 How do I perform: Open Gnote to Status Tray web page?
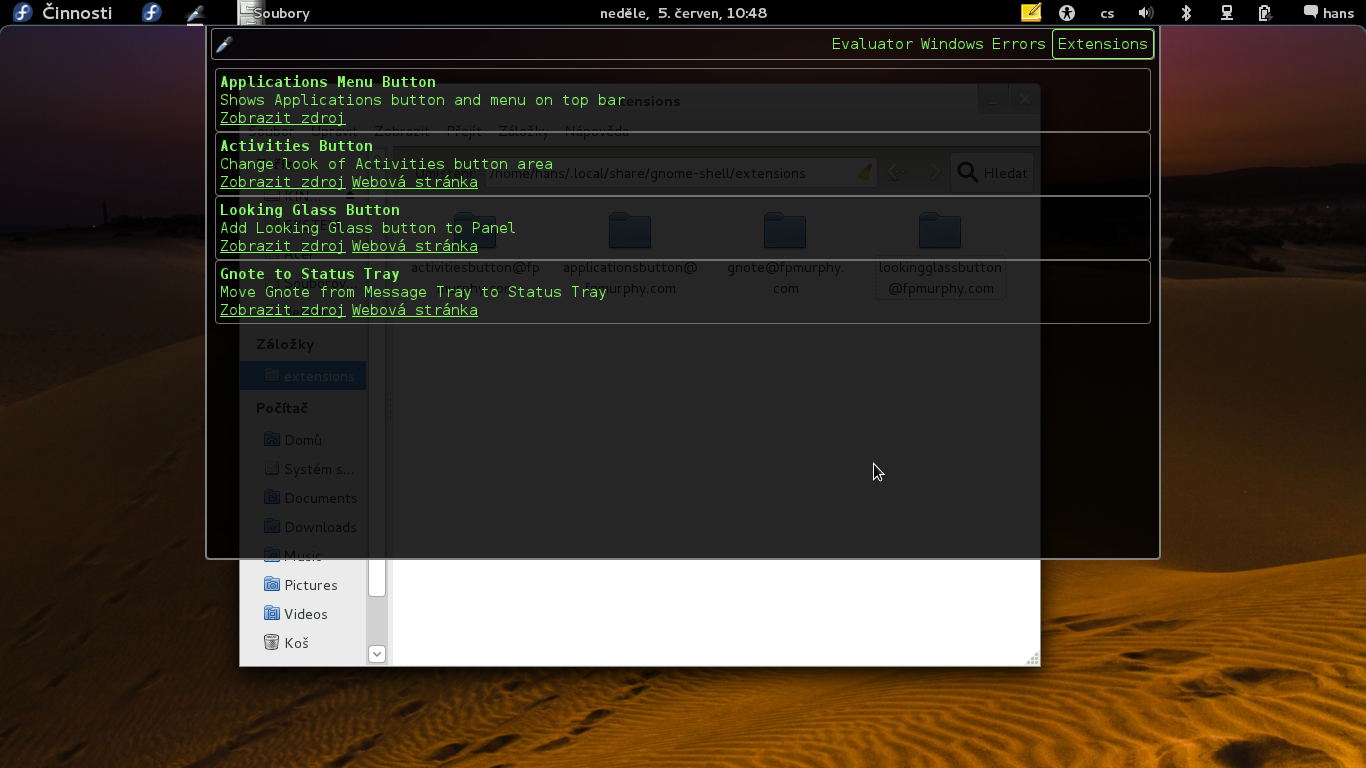click(415, 310)
